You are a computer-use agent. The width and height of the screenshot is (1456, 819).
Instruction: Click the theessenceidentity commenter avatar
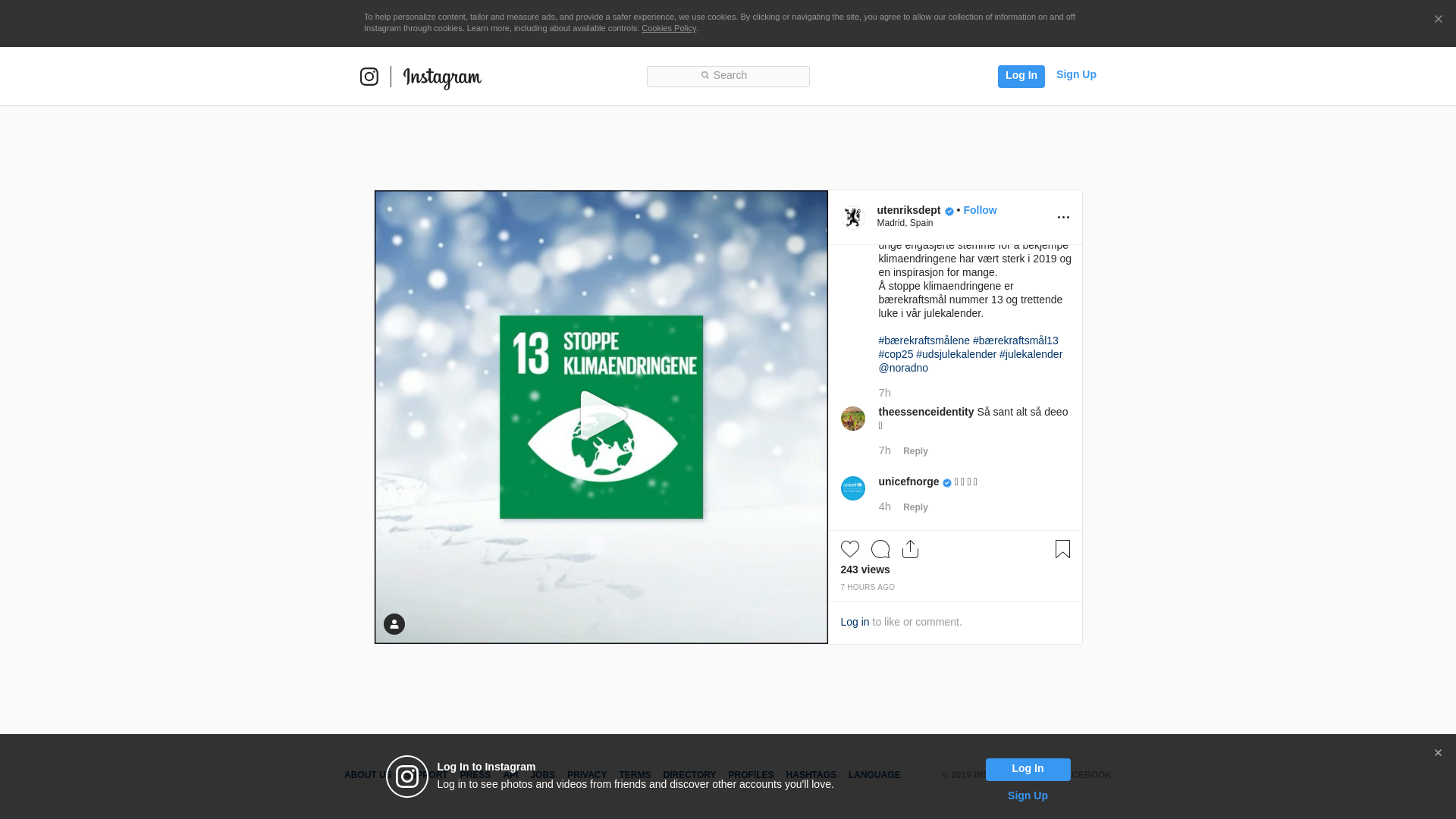853,419
